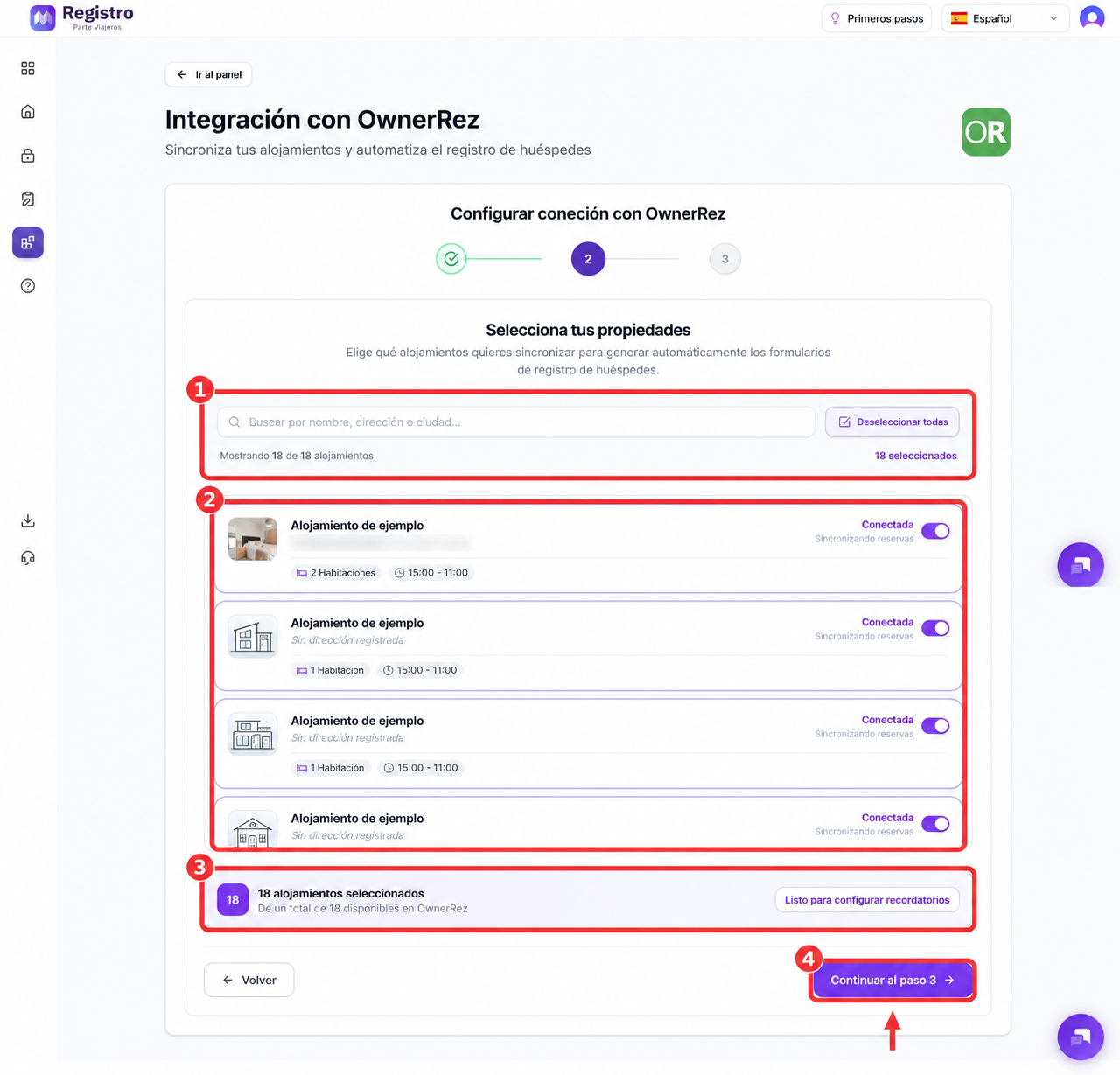Click '18 alojamientos seleccionados' summary text
Viewport: 1120px width, 1075px height.
point(341,893)
